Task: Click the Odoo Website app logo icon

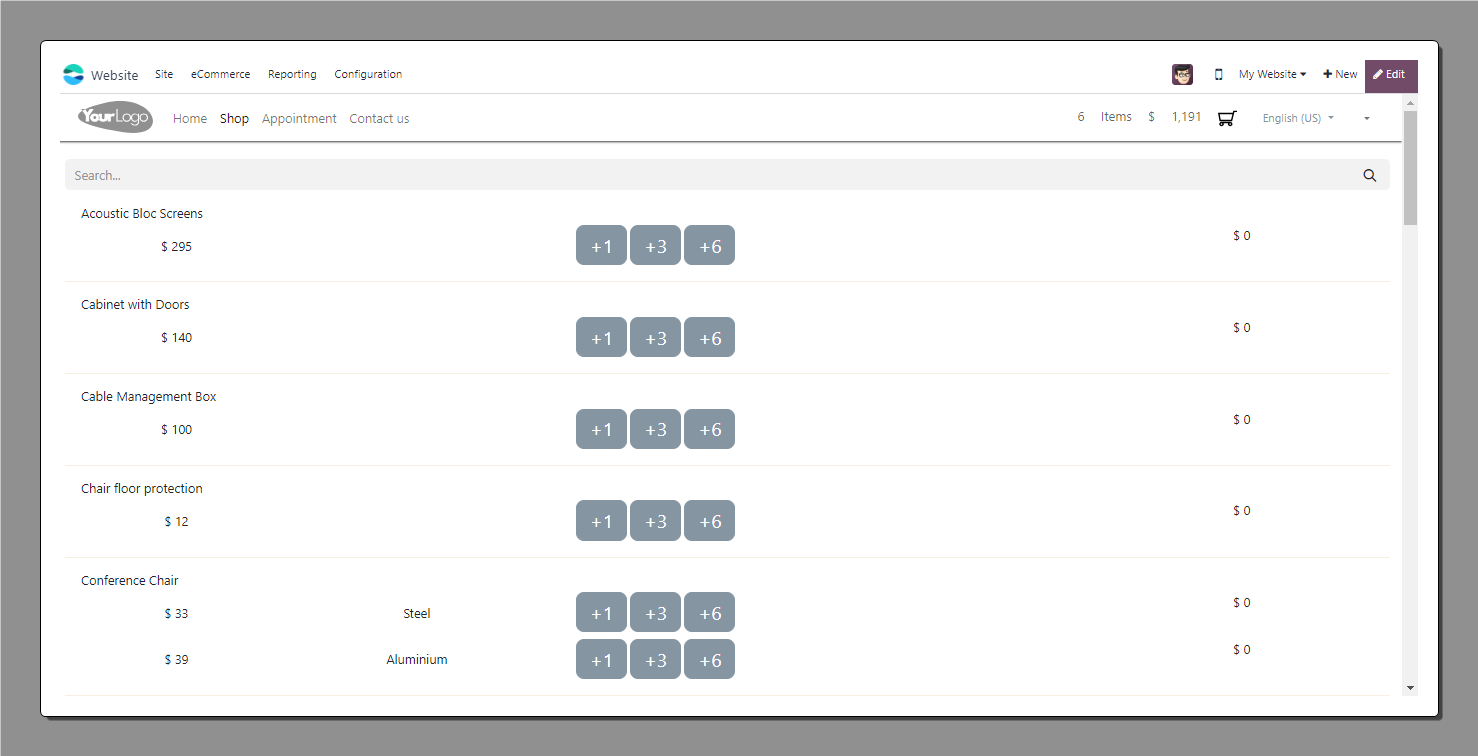Action: tap(73, 74)
